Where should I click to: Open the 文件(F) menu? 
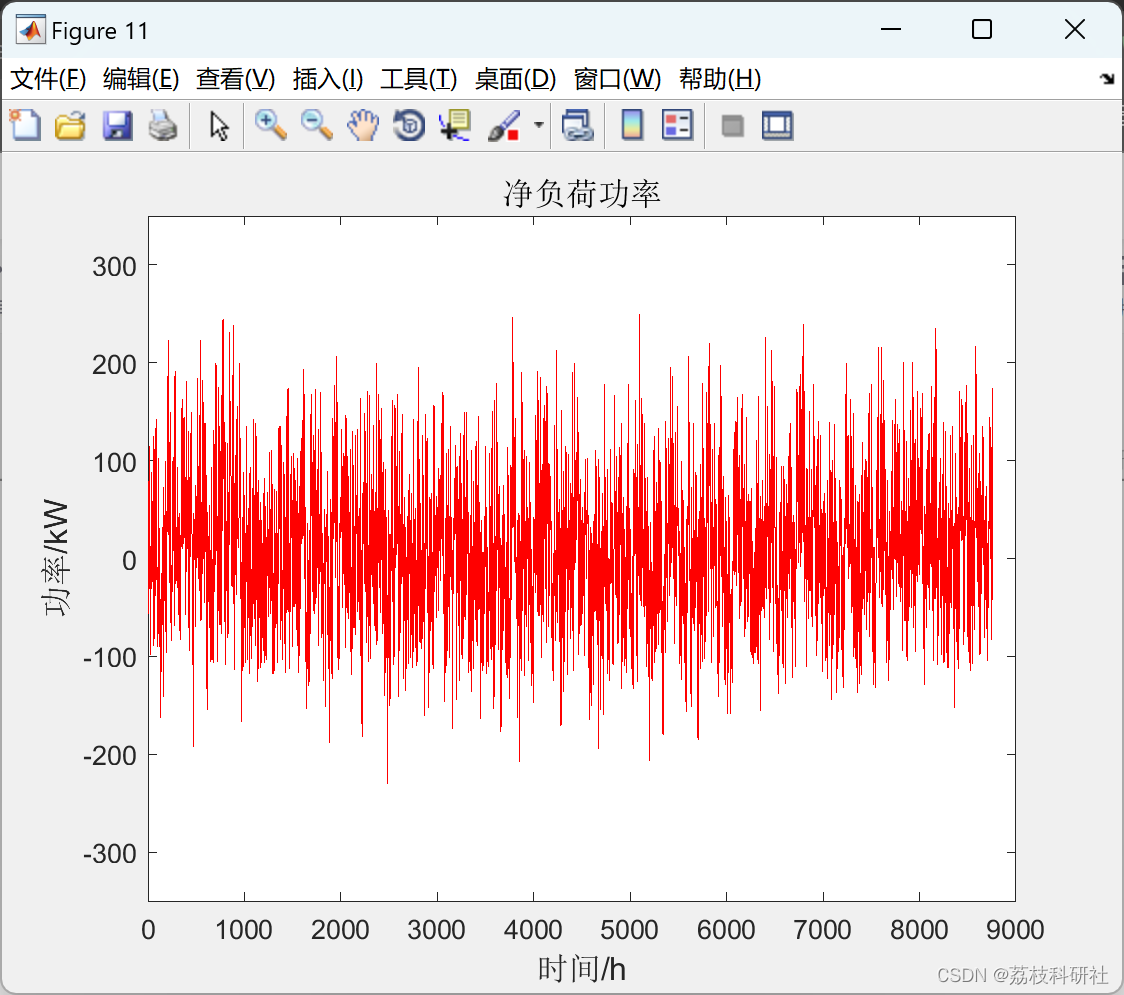click(48, 79)
